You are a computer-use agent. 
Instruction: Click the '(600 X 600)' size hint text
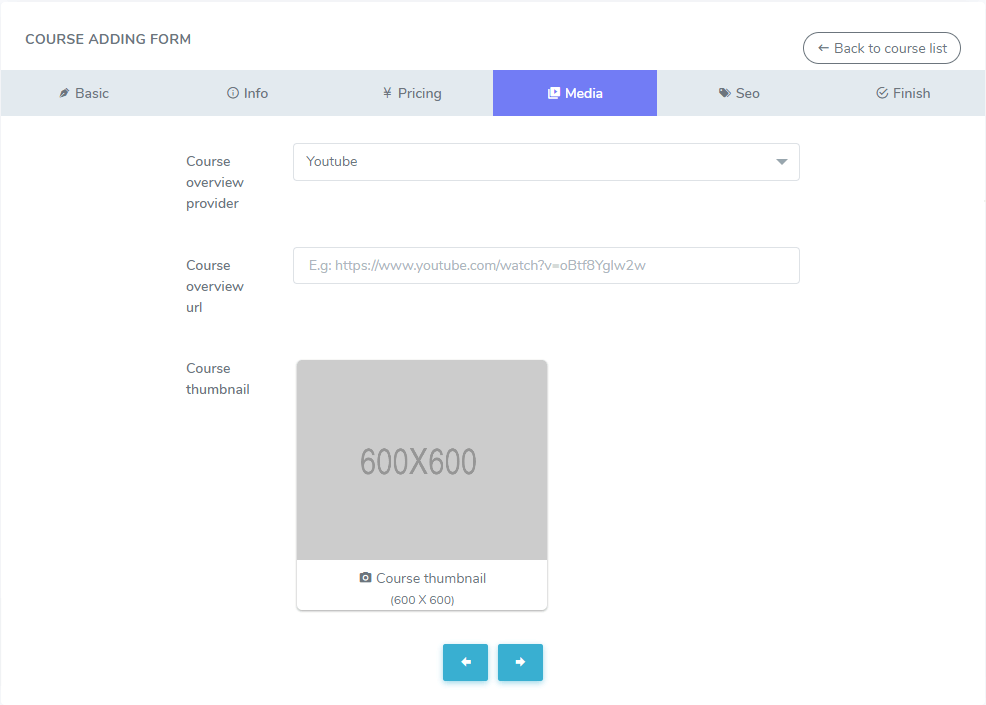[421, 600]
